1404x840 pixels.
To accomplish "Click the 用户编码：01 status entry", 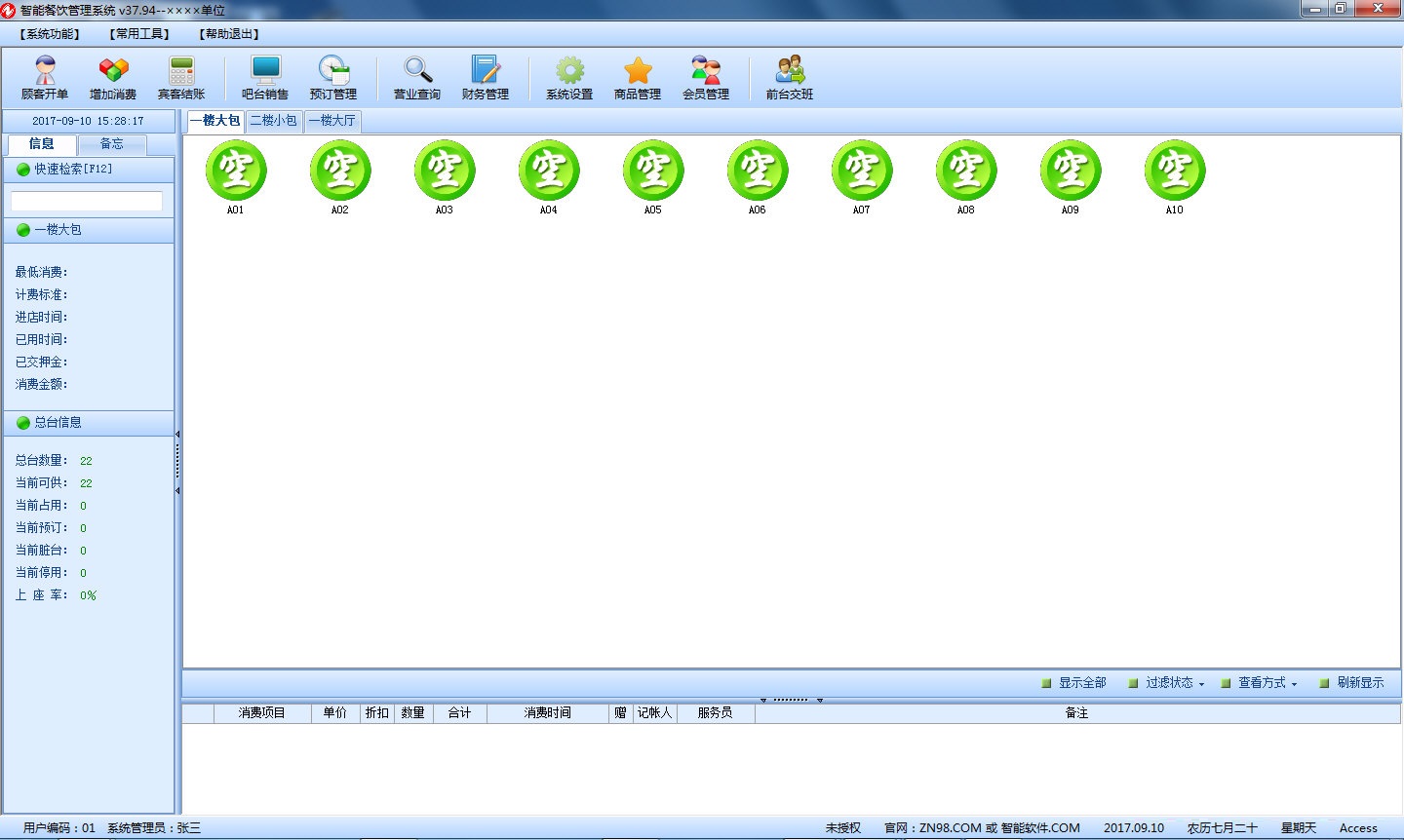I will coord(59,828).
